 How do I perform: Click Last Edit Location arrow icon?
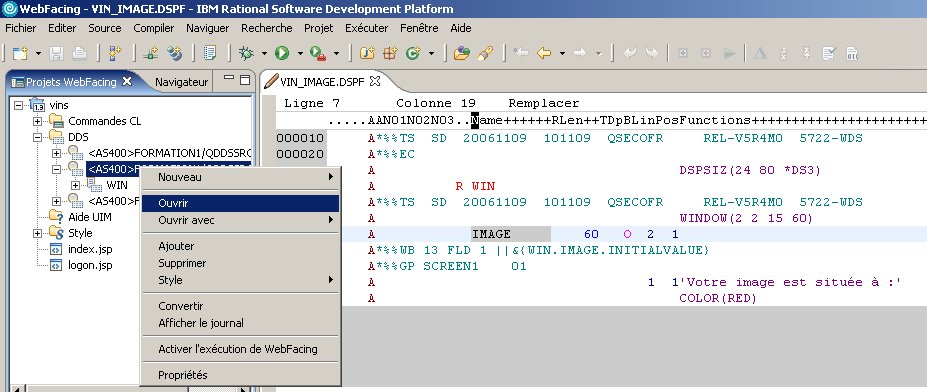tap(521, 53)
